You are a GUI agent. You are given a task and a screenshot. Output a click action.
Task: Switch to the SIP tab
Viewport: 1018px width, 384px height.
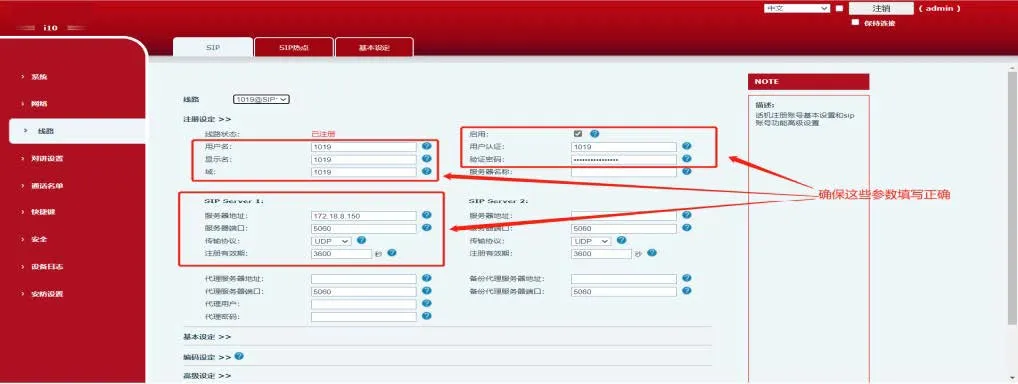(x=213, y=47)
